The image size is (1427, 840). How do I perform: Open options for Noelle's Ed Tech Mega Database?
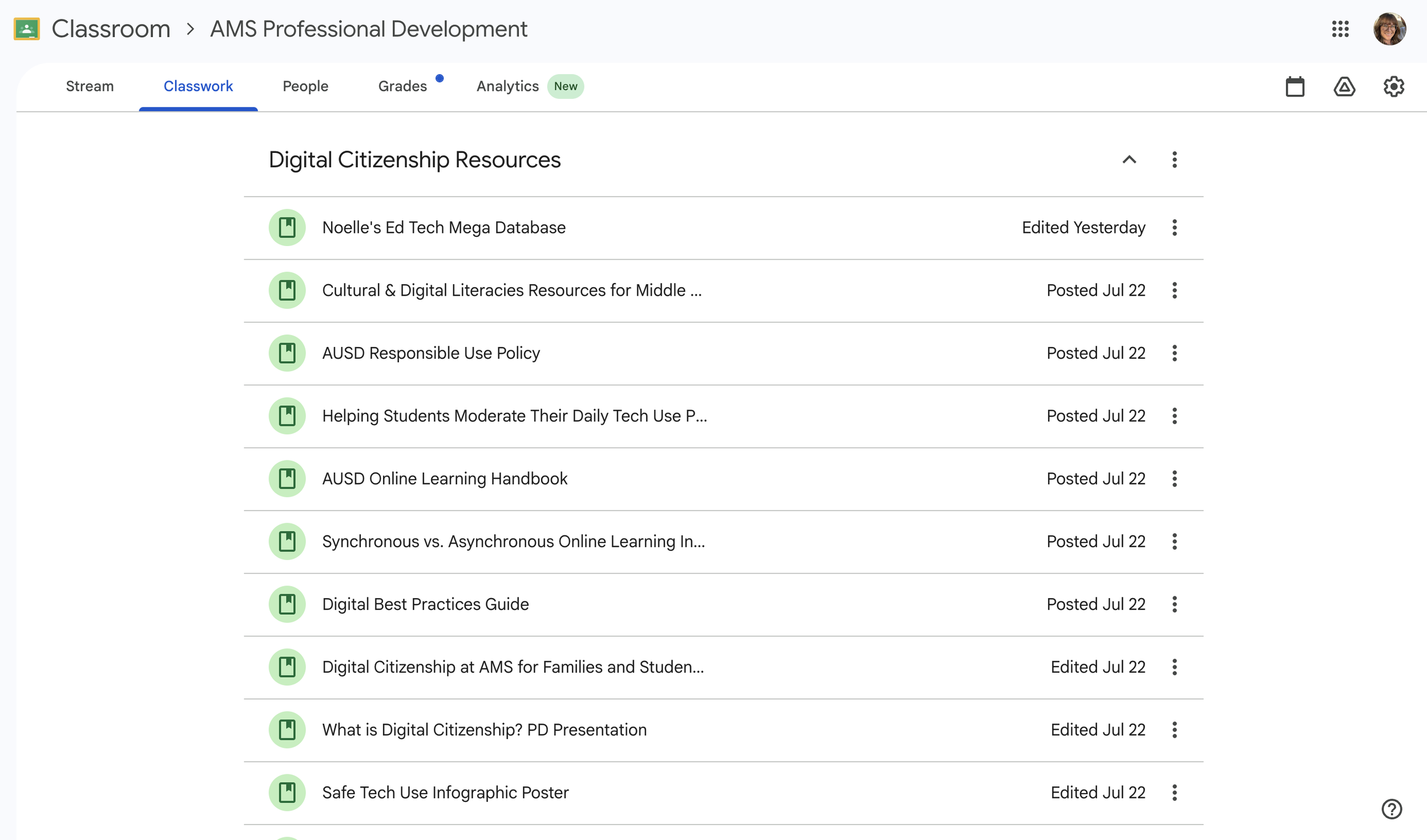pyautogui.click(x=1174, y=228)
